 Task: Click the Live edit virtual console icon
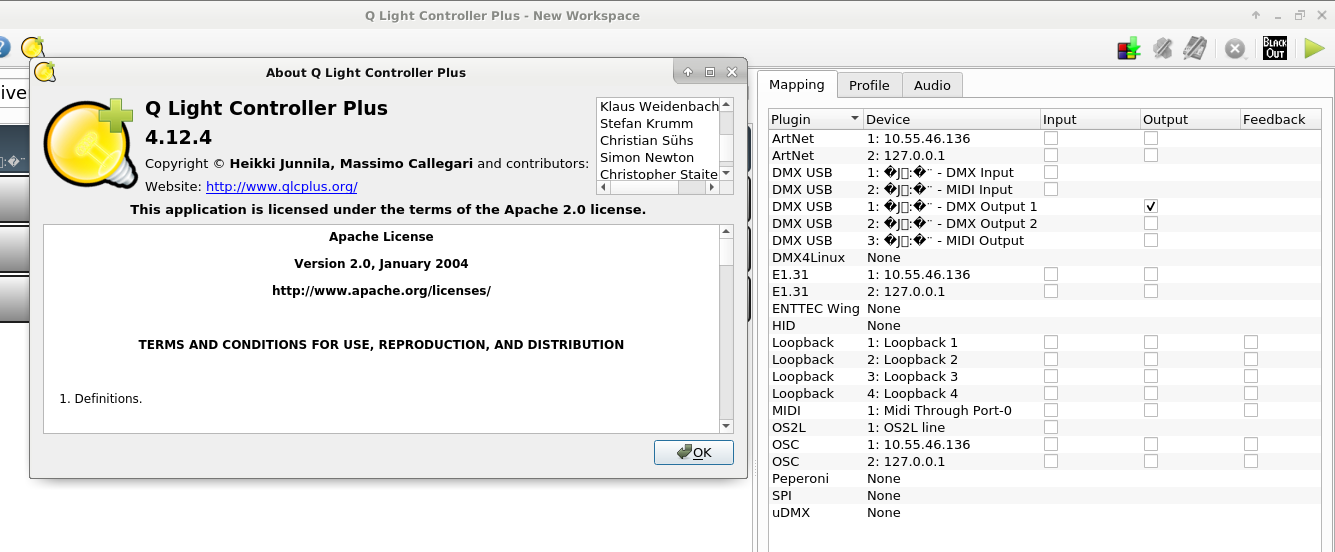pos(1194,48)
